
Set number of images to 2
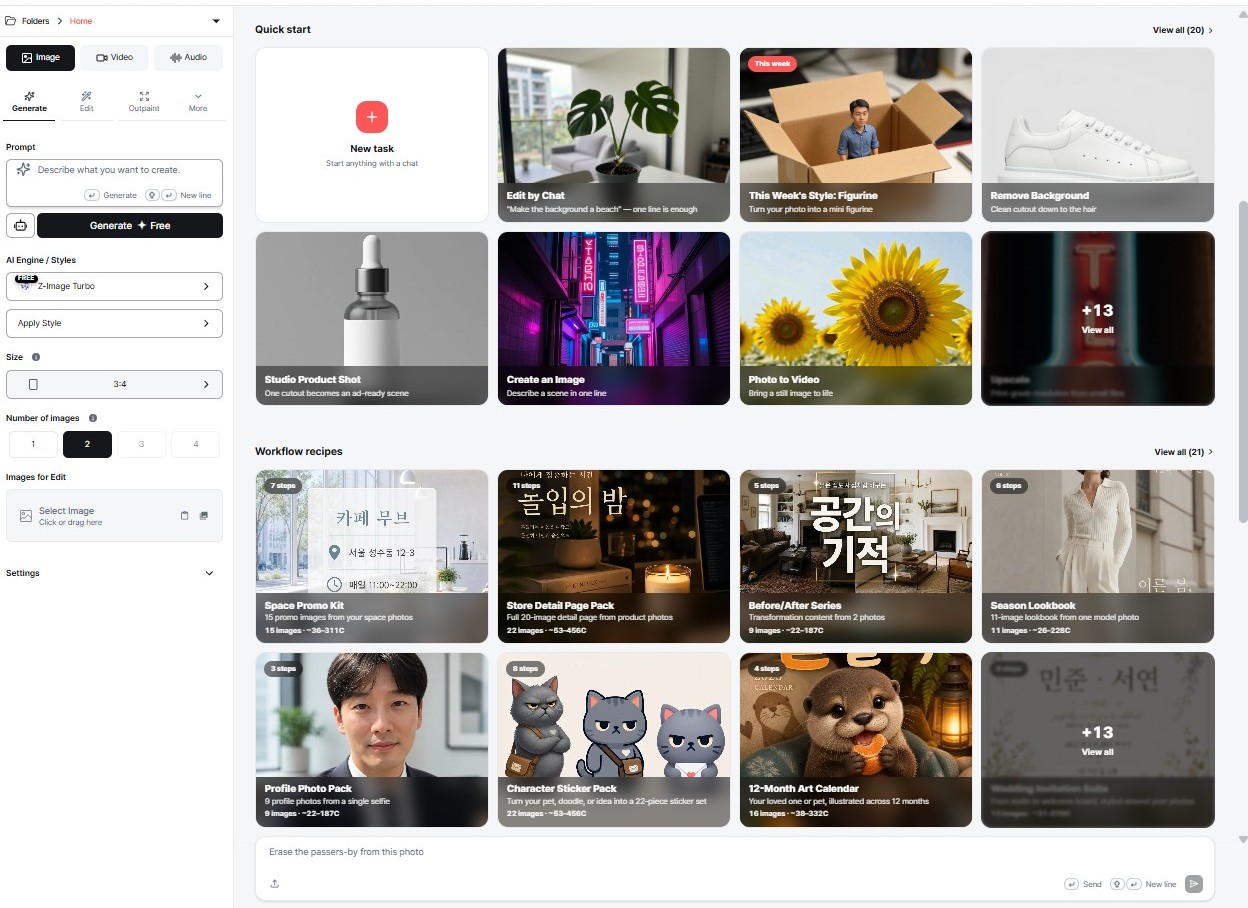(x=87, y=444)
